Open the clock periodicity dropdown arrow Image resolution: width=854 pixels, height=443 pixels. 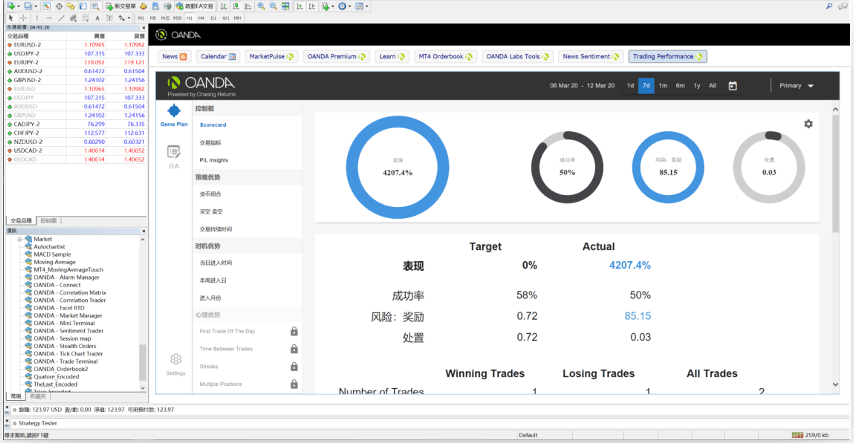tap(350, 6)
